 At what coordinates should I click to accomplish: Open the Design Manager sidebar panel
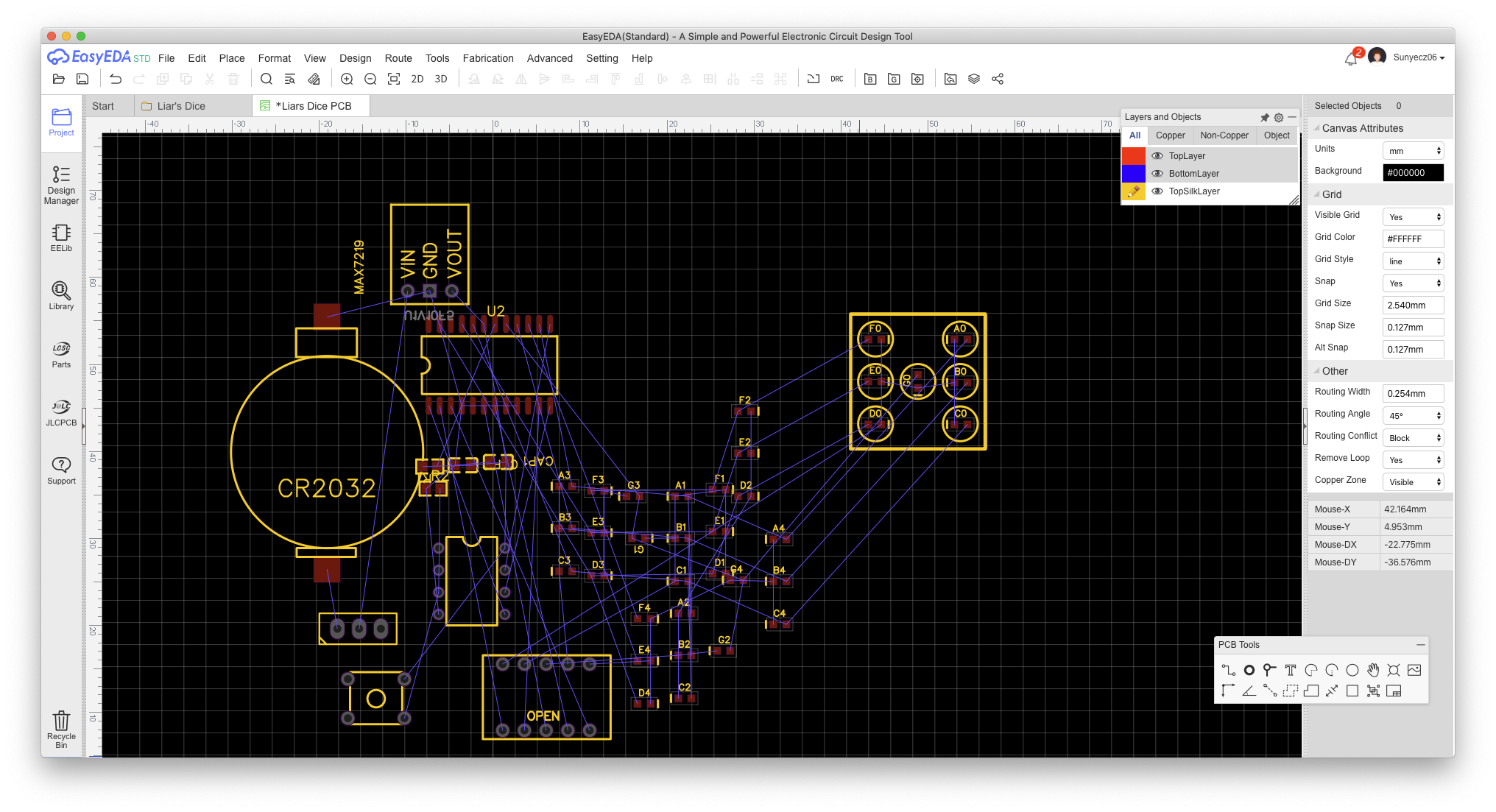(x=61, y=184)
